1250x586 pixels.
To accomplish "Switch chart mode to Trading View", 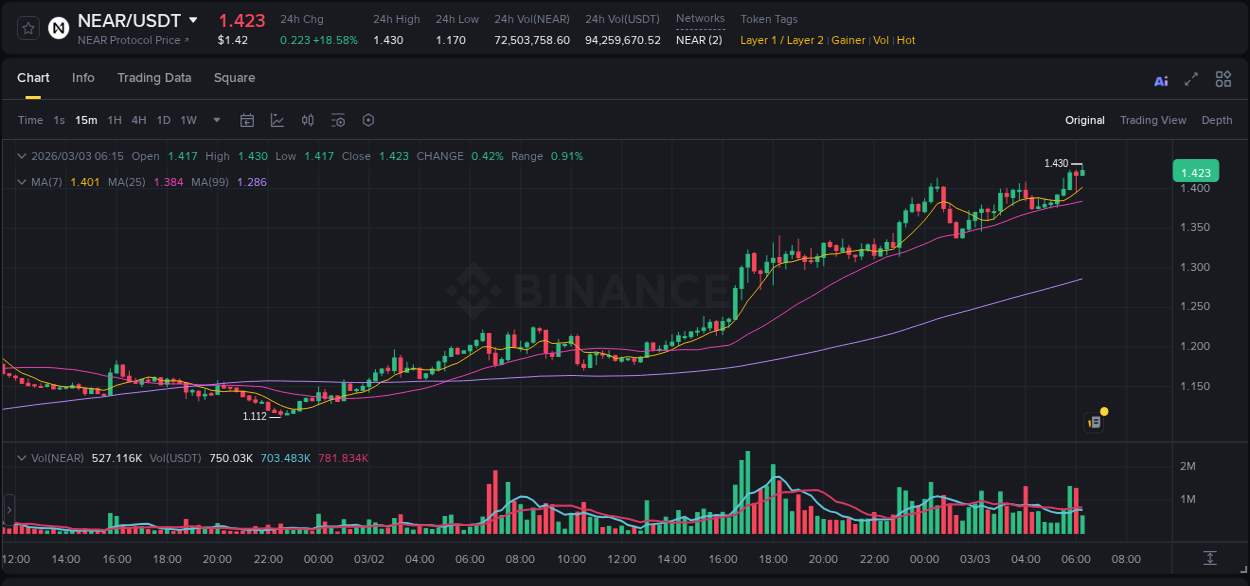I will (x=1153, y=119).
